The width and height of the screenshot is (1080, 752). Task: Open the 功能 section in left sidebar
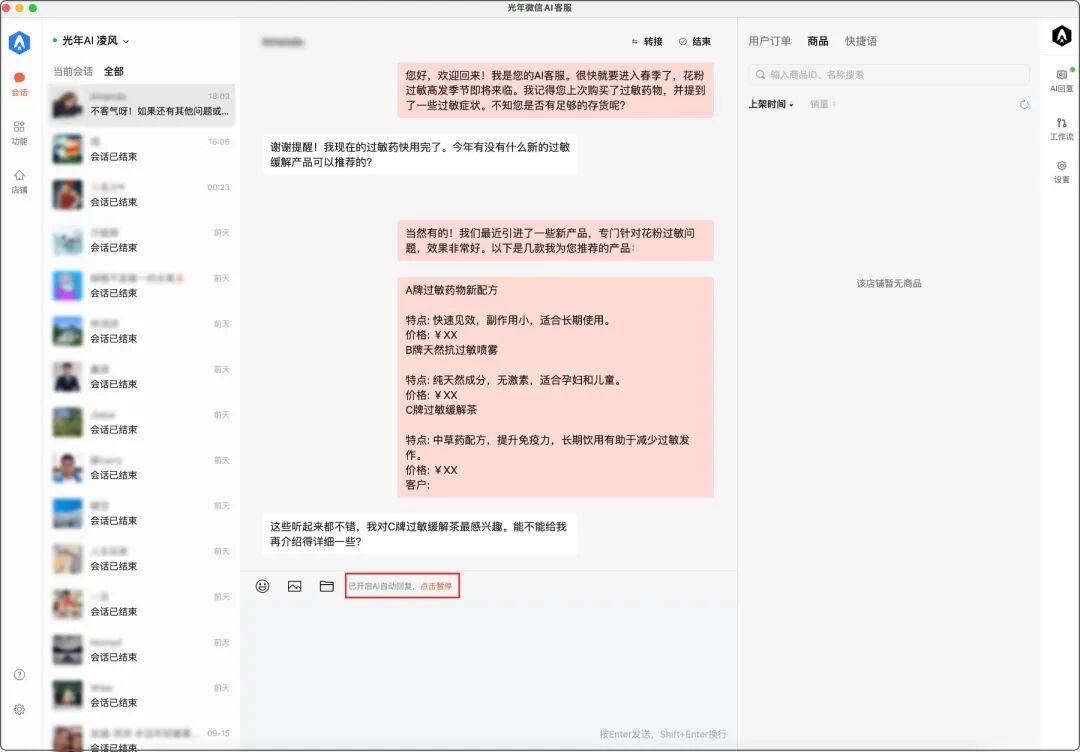[19, 133]
